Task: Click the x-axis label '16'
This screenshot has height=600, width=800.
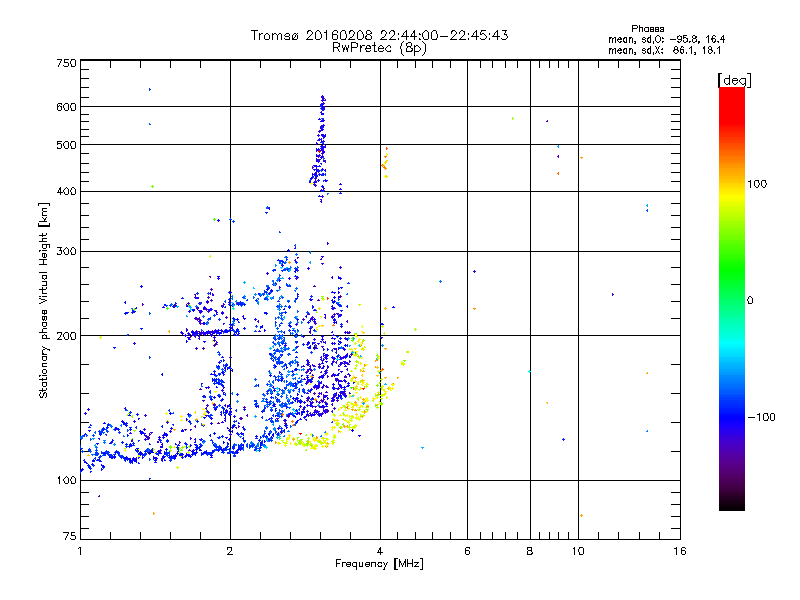Action: (680, 551)
